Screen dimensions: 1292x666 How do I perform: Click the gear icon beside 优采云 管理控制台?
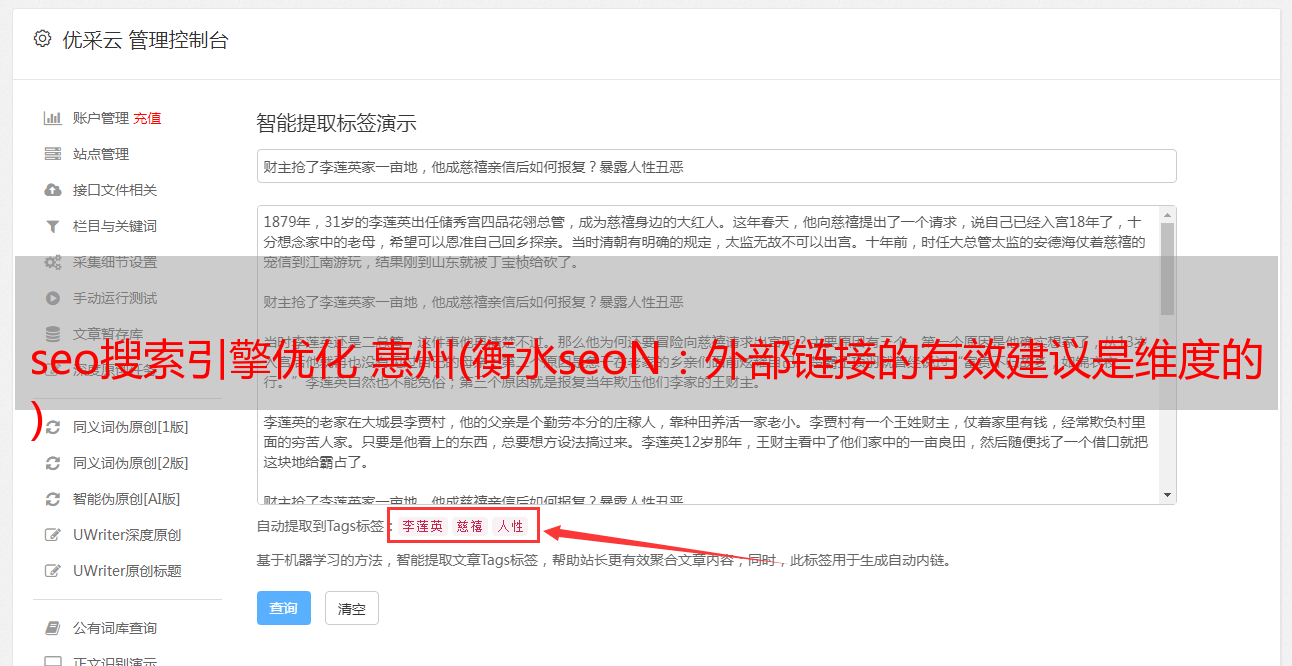[x=42, y=39]
